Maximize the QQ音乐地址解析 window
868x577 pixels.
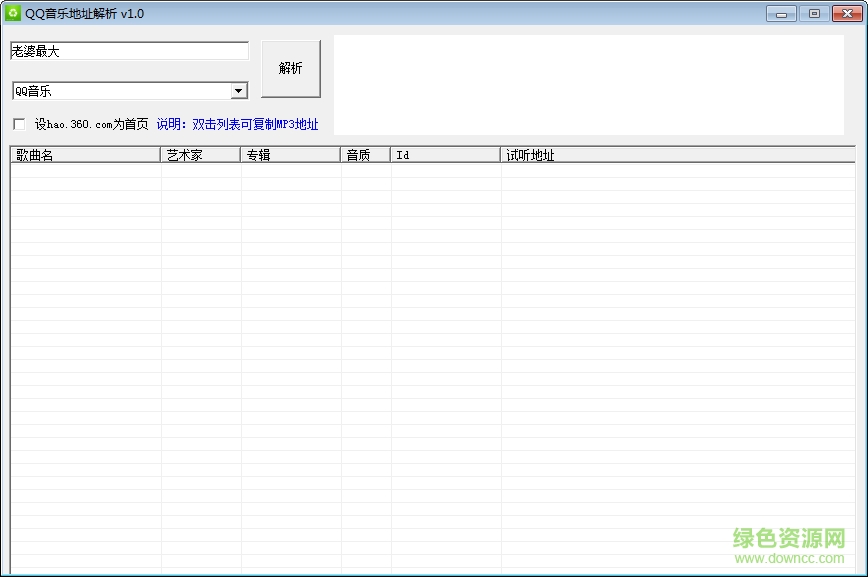(x=814, y=13)
